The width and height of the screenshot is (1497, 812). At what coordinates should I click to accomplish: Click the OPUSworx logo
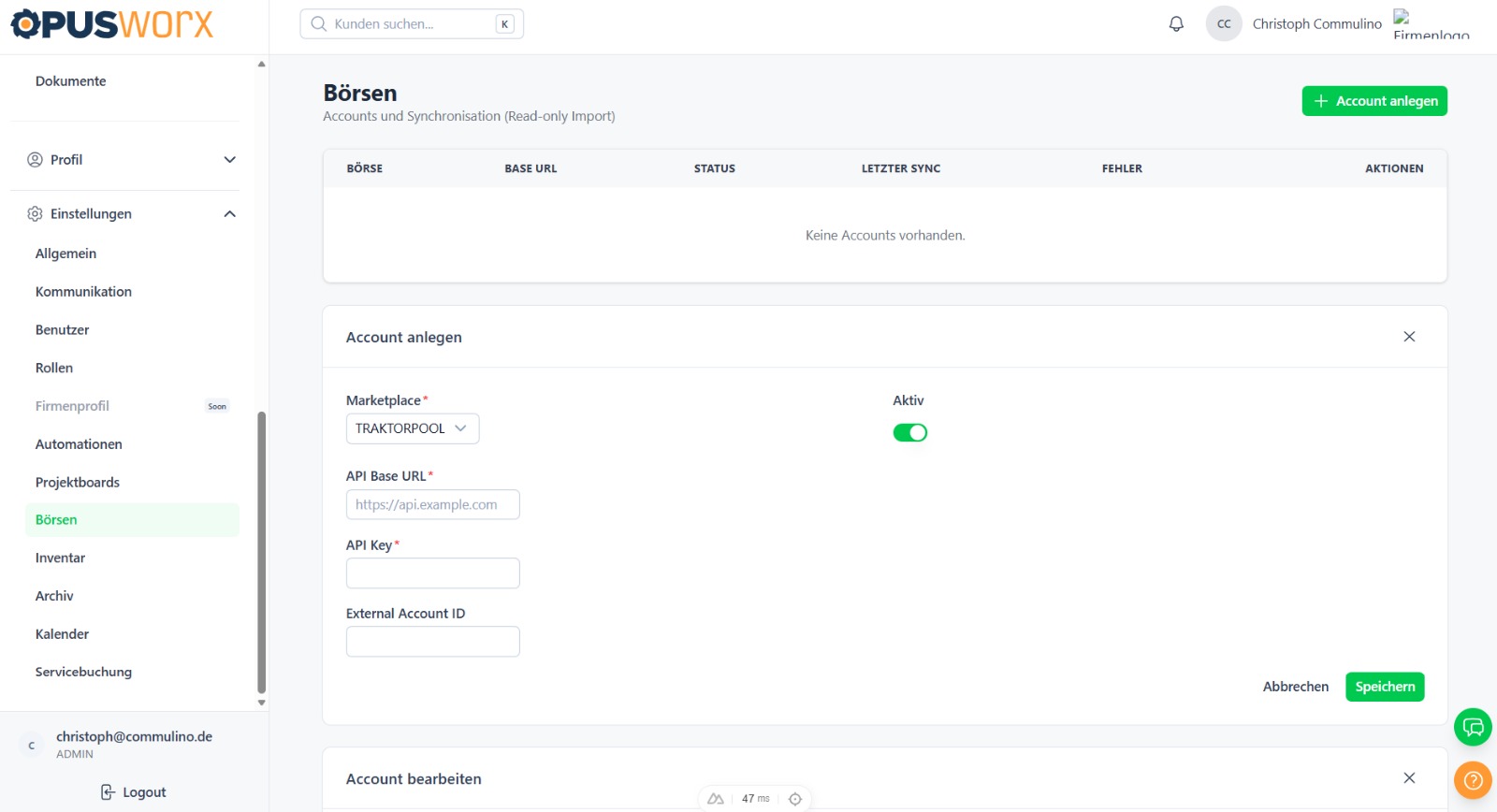tap(112, 24)
